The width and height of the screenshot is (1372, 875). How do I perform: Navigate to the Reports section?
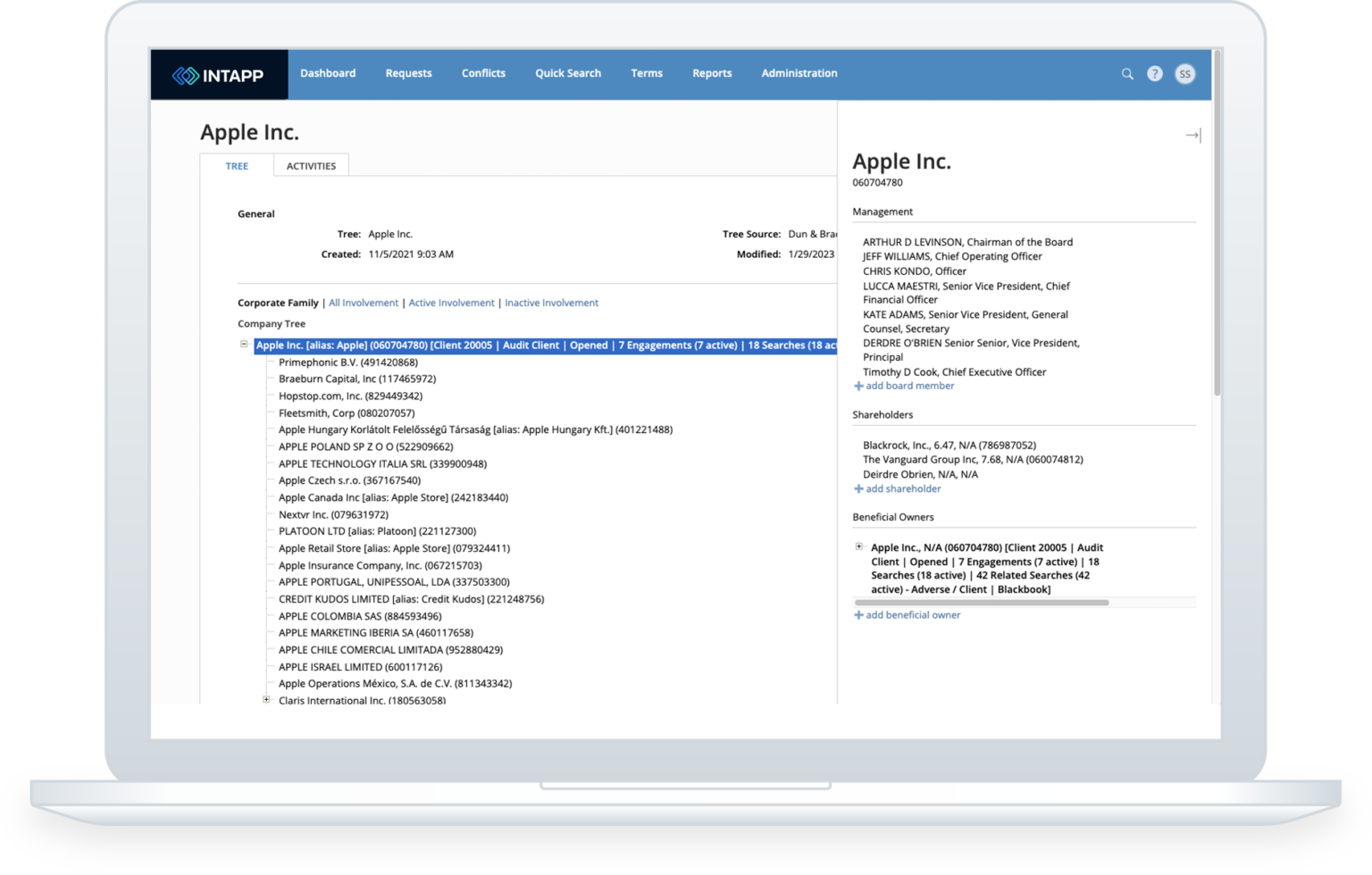tap(712, 73)
